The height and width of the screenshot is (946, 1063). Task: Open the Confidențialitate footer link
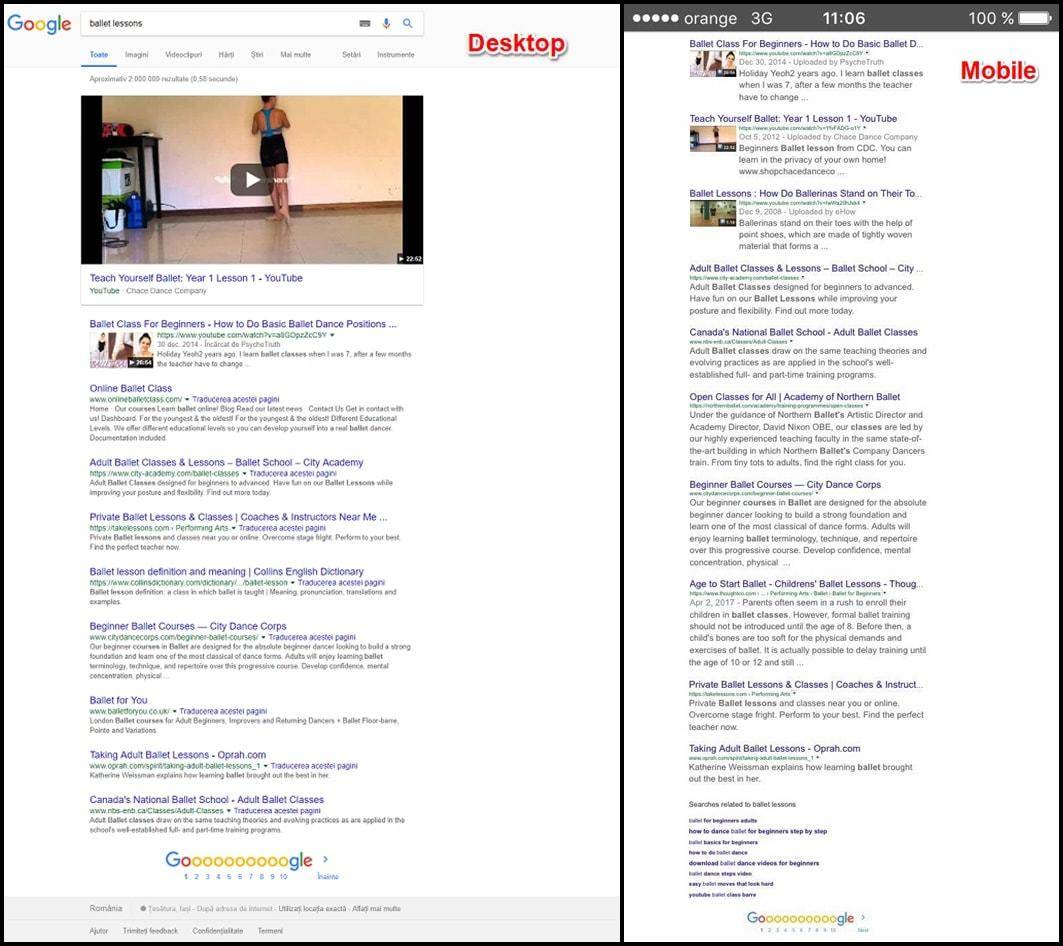tap(218, 930)
